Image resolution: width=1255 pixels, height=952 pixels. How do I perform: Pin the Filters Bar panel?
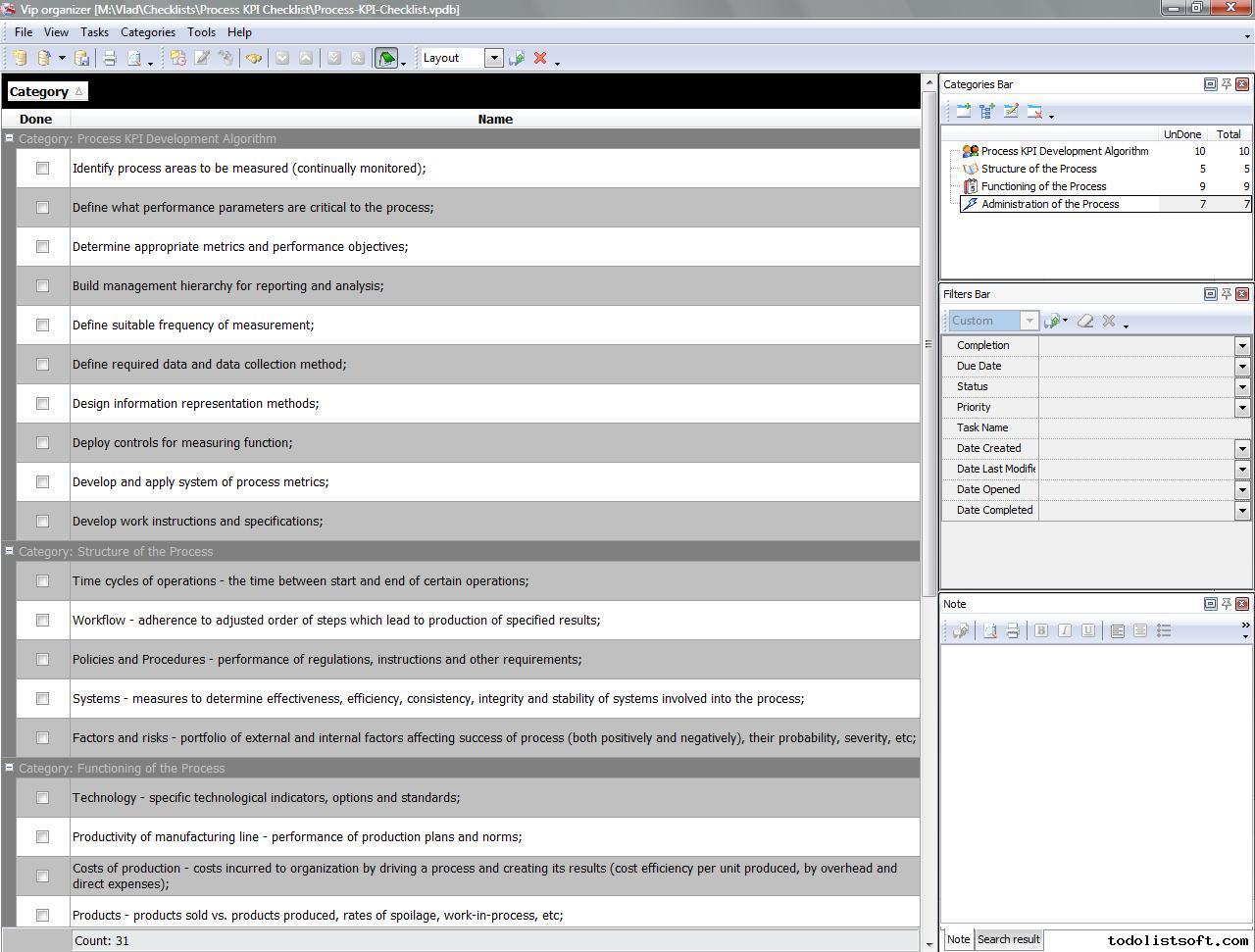click(x=1226, y=294)
